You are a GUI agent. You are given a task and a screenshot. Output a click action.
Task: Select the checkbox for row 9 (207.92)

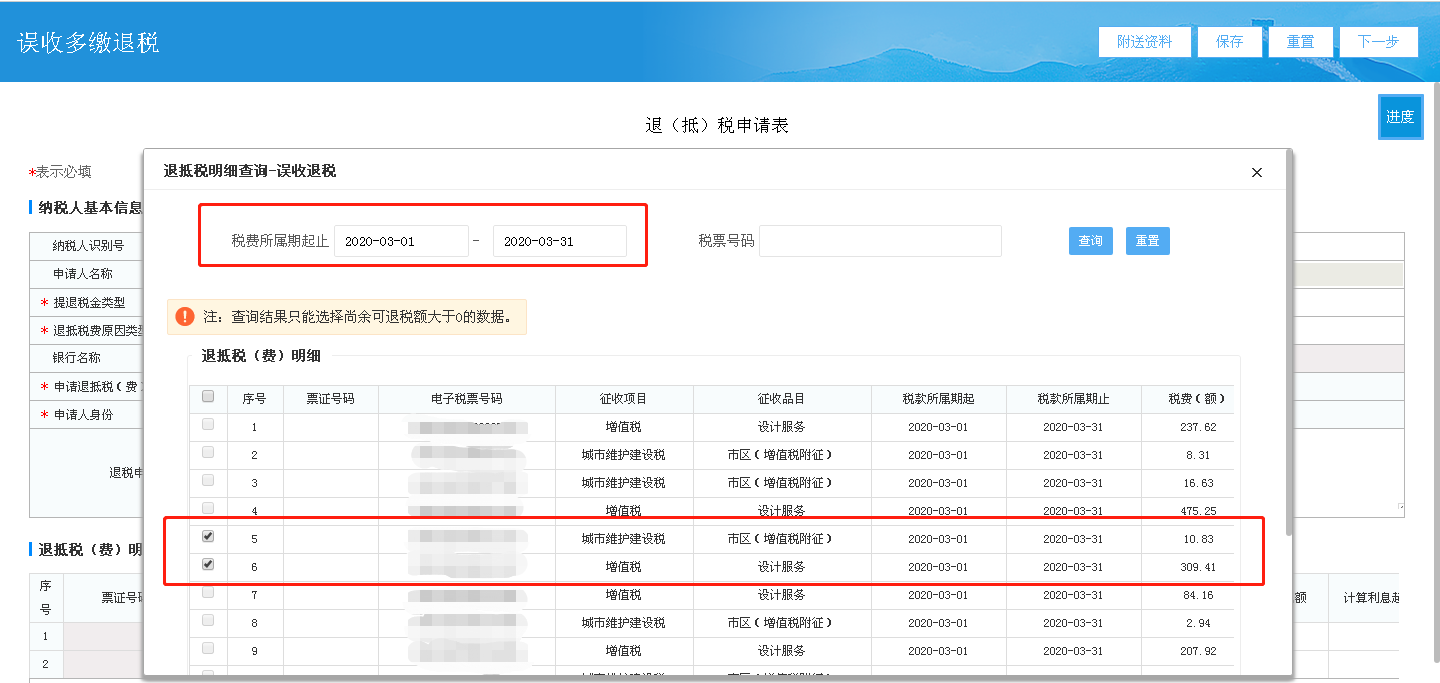[x=208, y=648]
